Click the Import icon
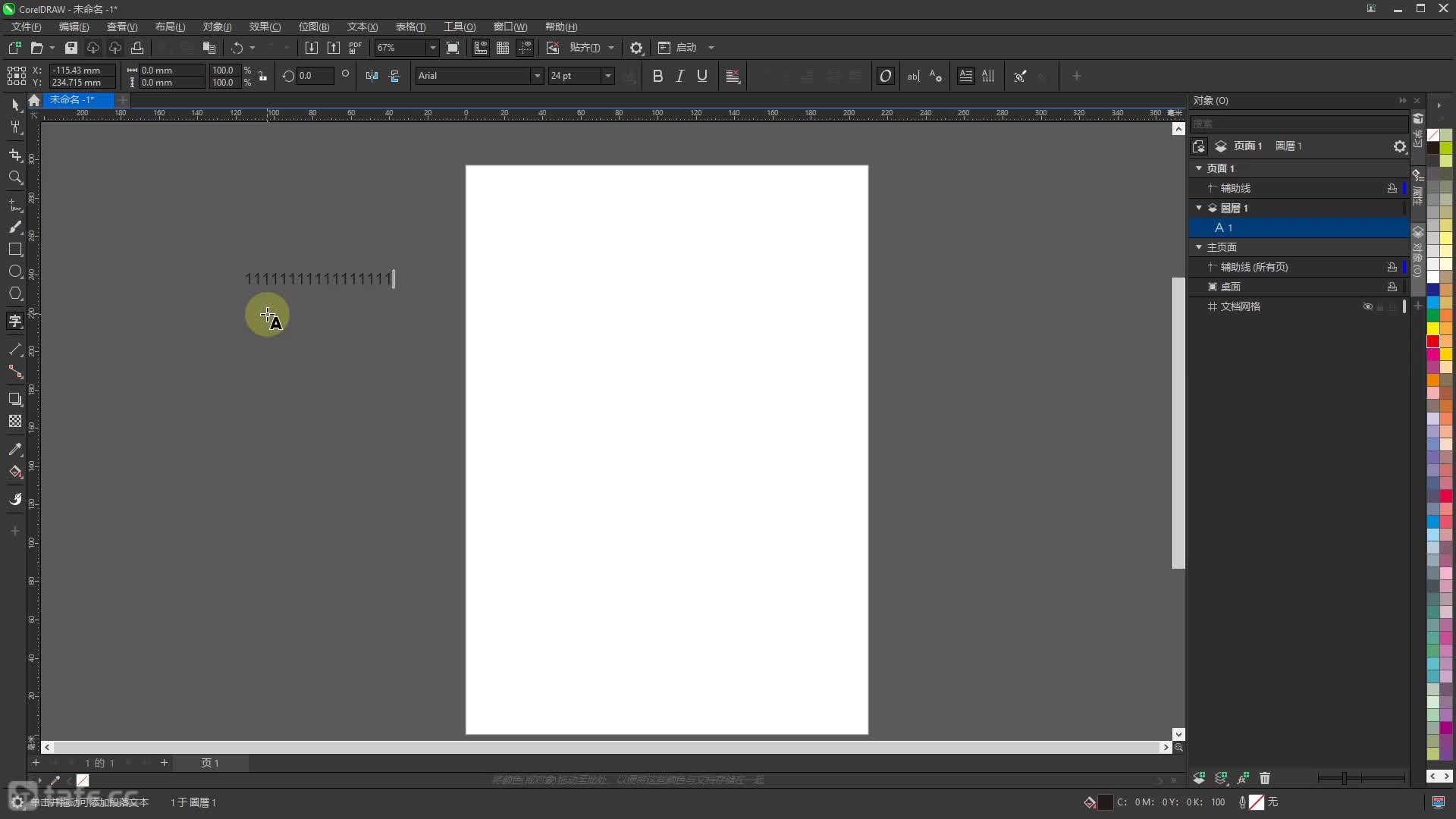The image size is (1456, 819). 311,48
